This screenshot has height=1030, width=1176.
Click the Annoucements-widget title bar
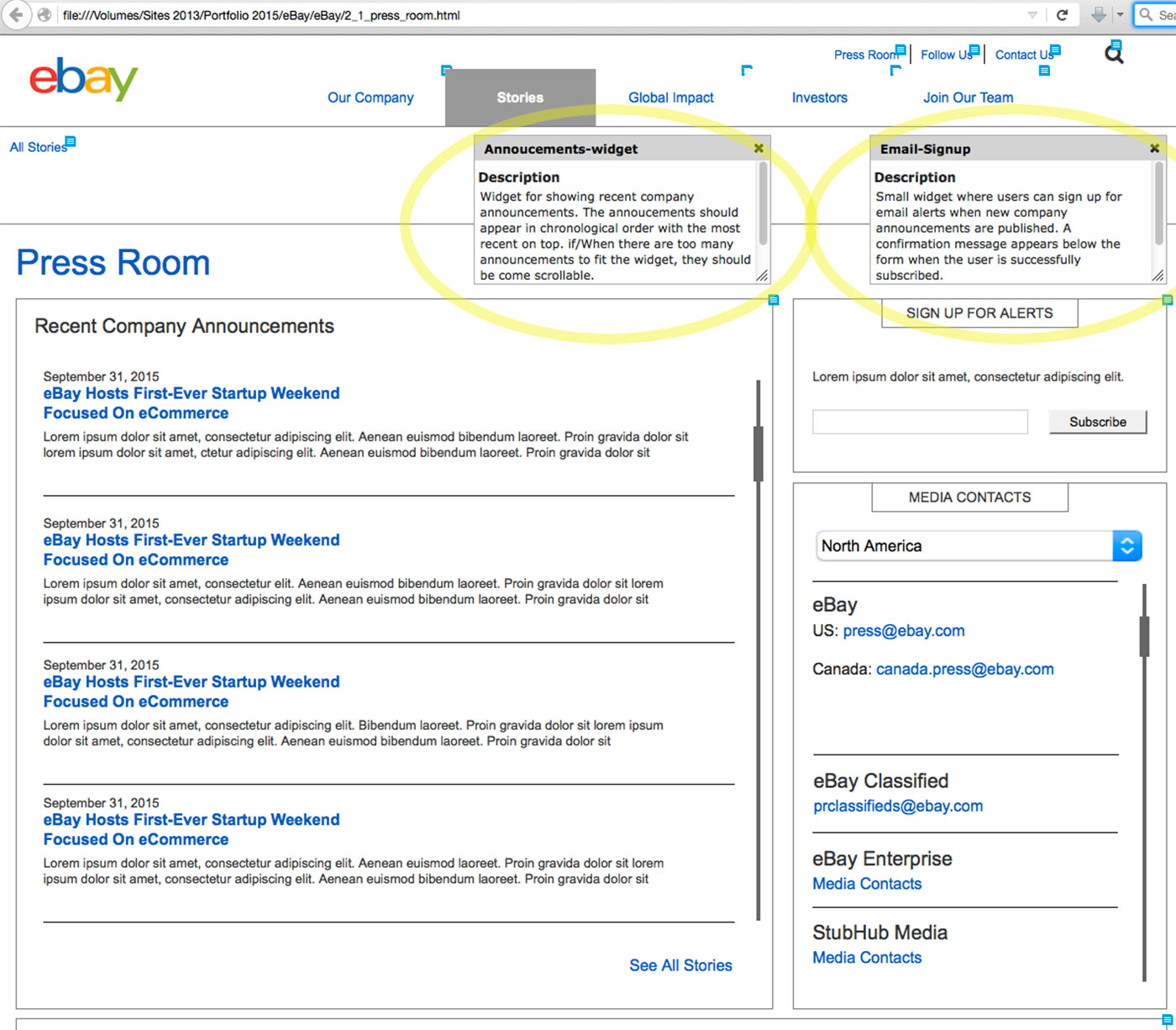coord(622,149)
